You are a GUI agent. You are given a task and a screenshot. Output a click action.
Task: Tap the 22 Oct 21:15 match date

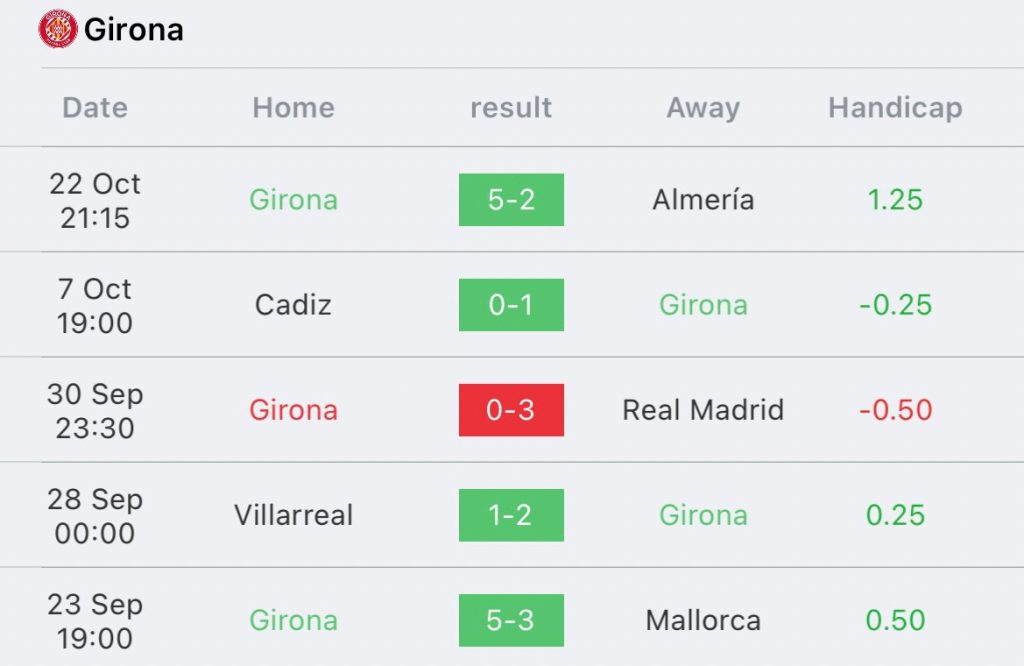click(95, 201)
